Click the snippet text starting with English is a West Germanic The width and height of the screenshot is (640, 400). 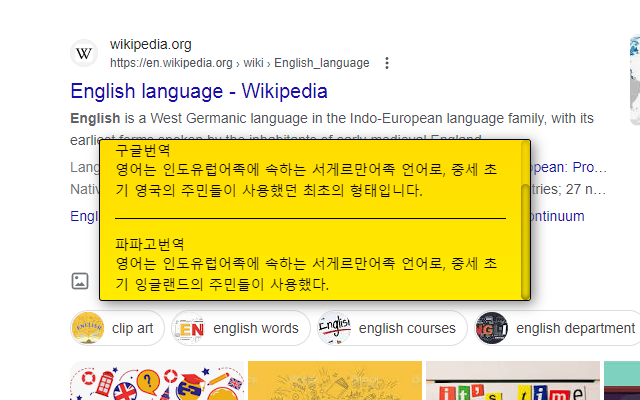pos(332,129)
